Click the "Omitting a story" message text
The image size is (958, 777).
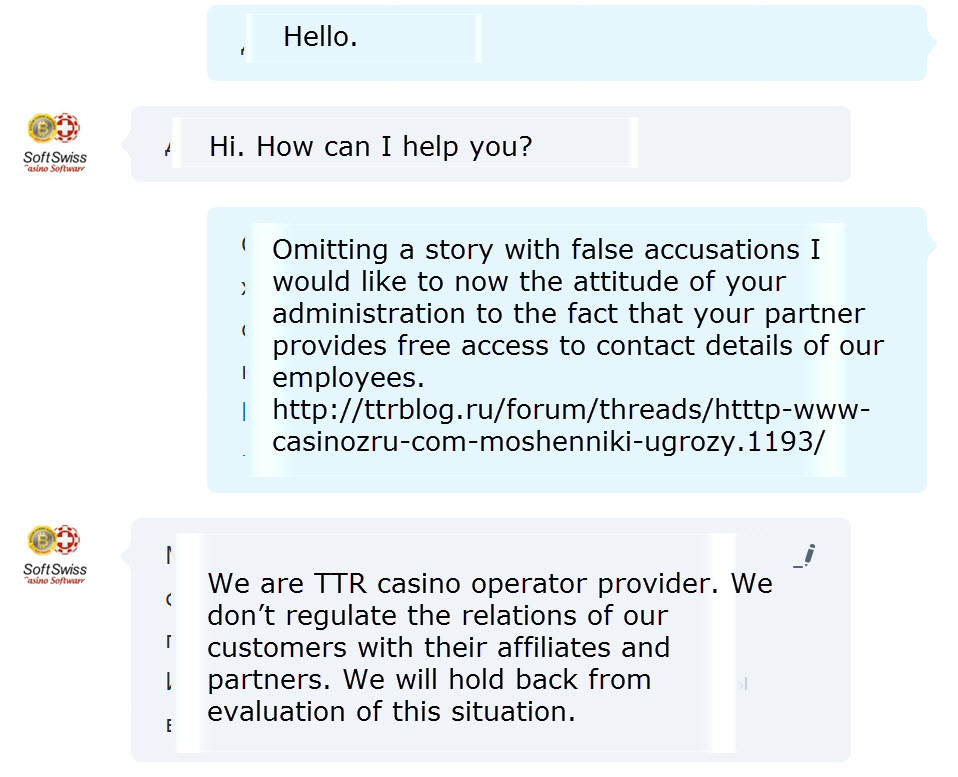pos(545,249)
